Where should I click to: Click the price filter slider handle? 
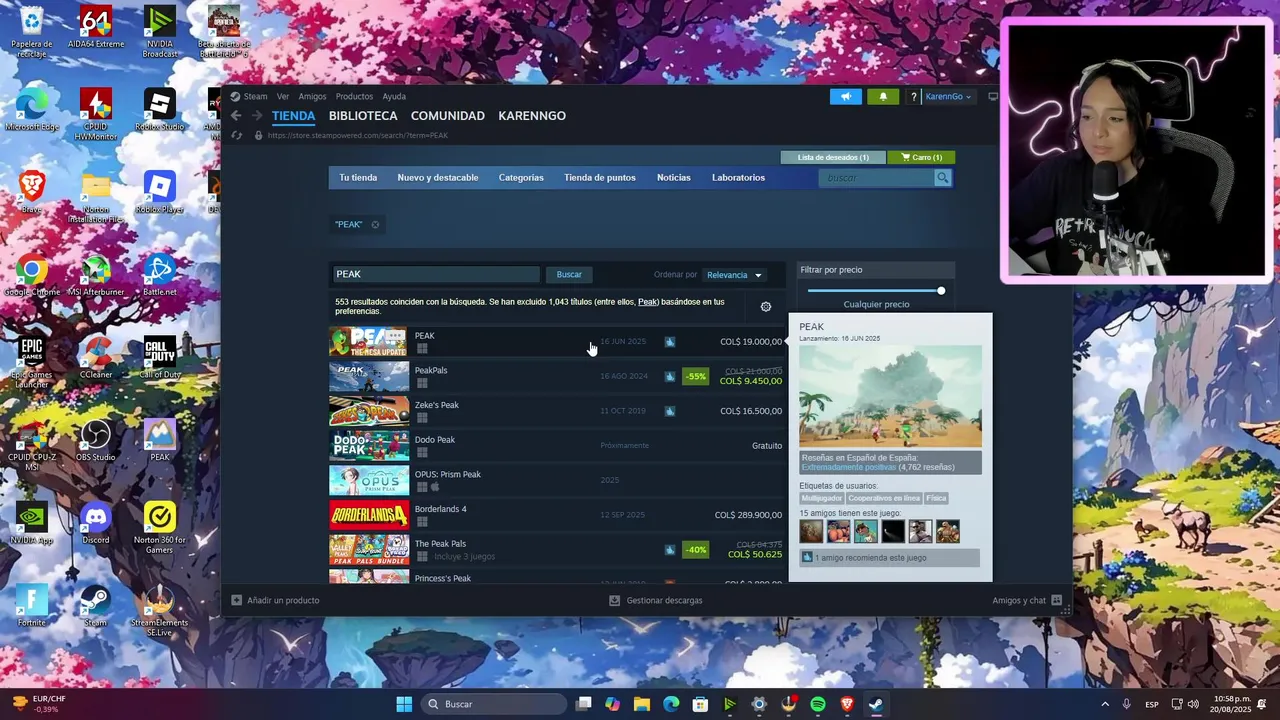pyautogui.click(x=941, y=291)
